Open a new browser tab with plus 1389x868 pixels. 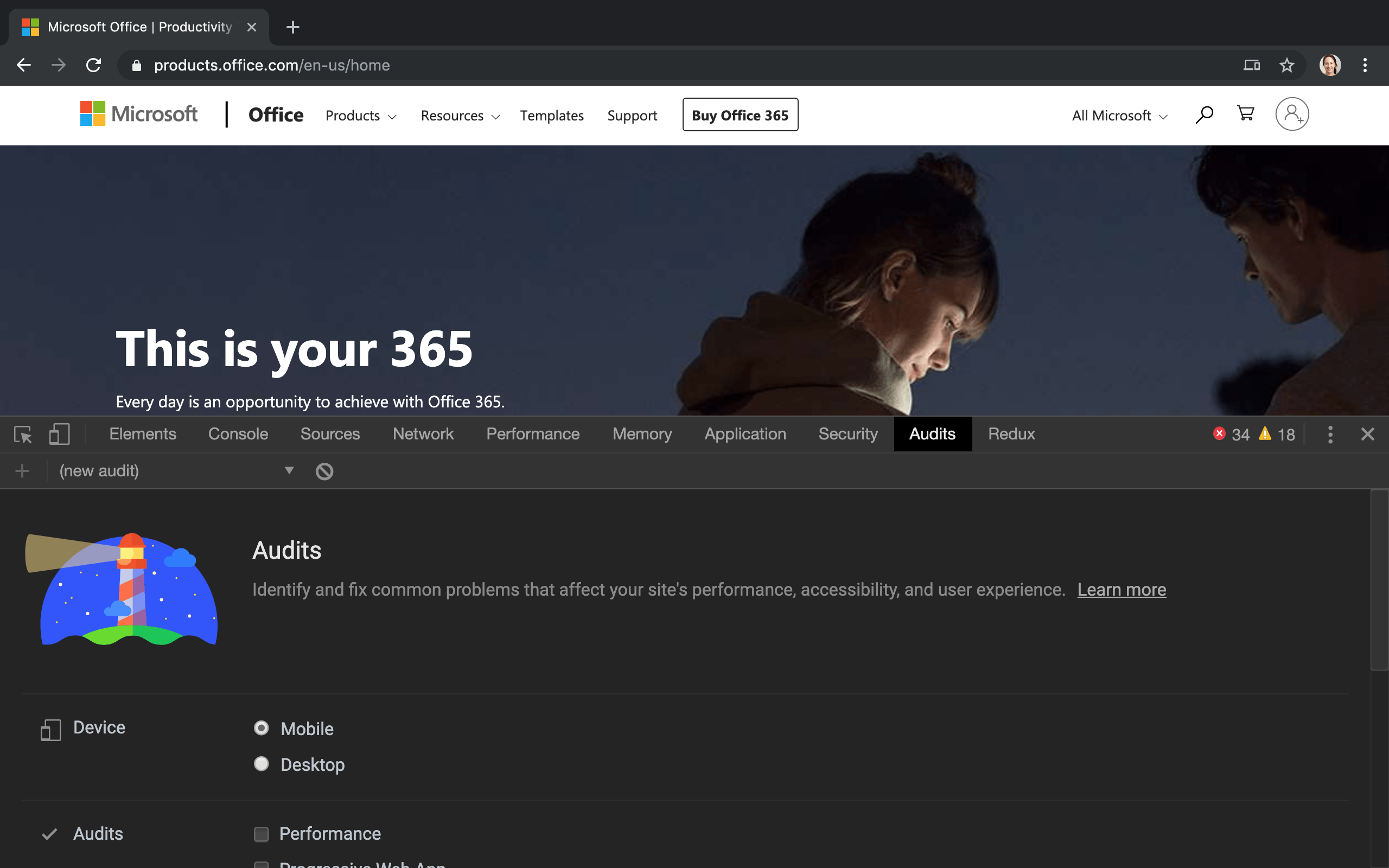pyautogui.click(x=293, y=27)
